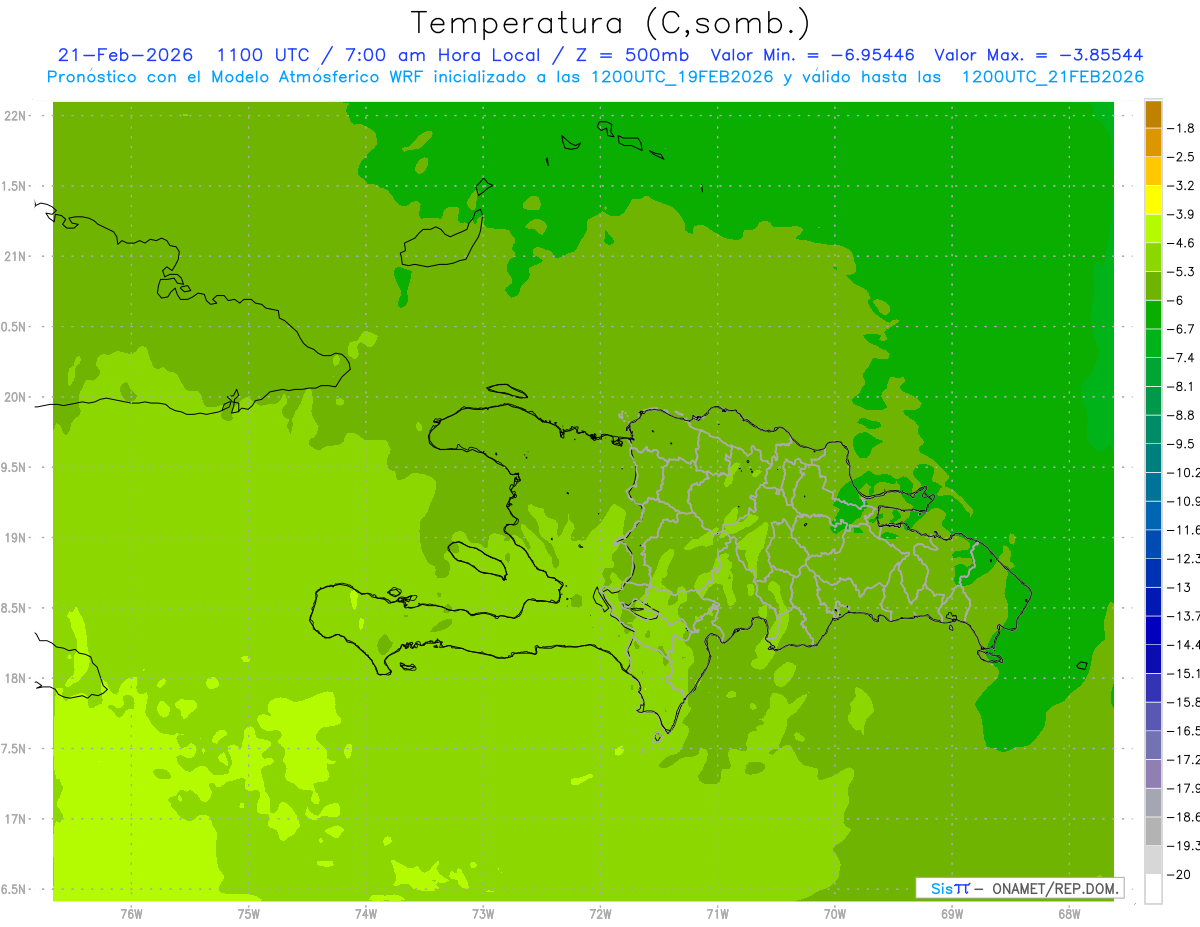Click the "74W" longitude axis label
The height and width of the screenshot is (927, 1200).
coord(365,914)
